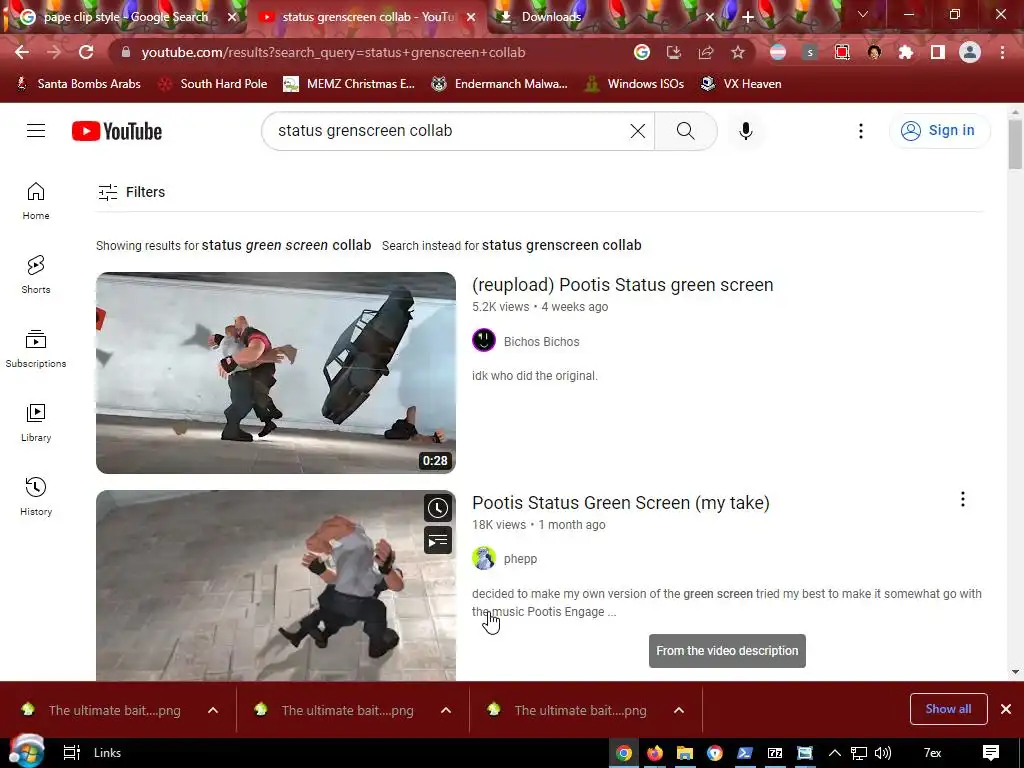Open the YouTube hamburger guide menu
This screenshot has height=768, width=1024.
tap(36, 131)
